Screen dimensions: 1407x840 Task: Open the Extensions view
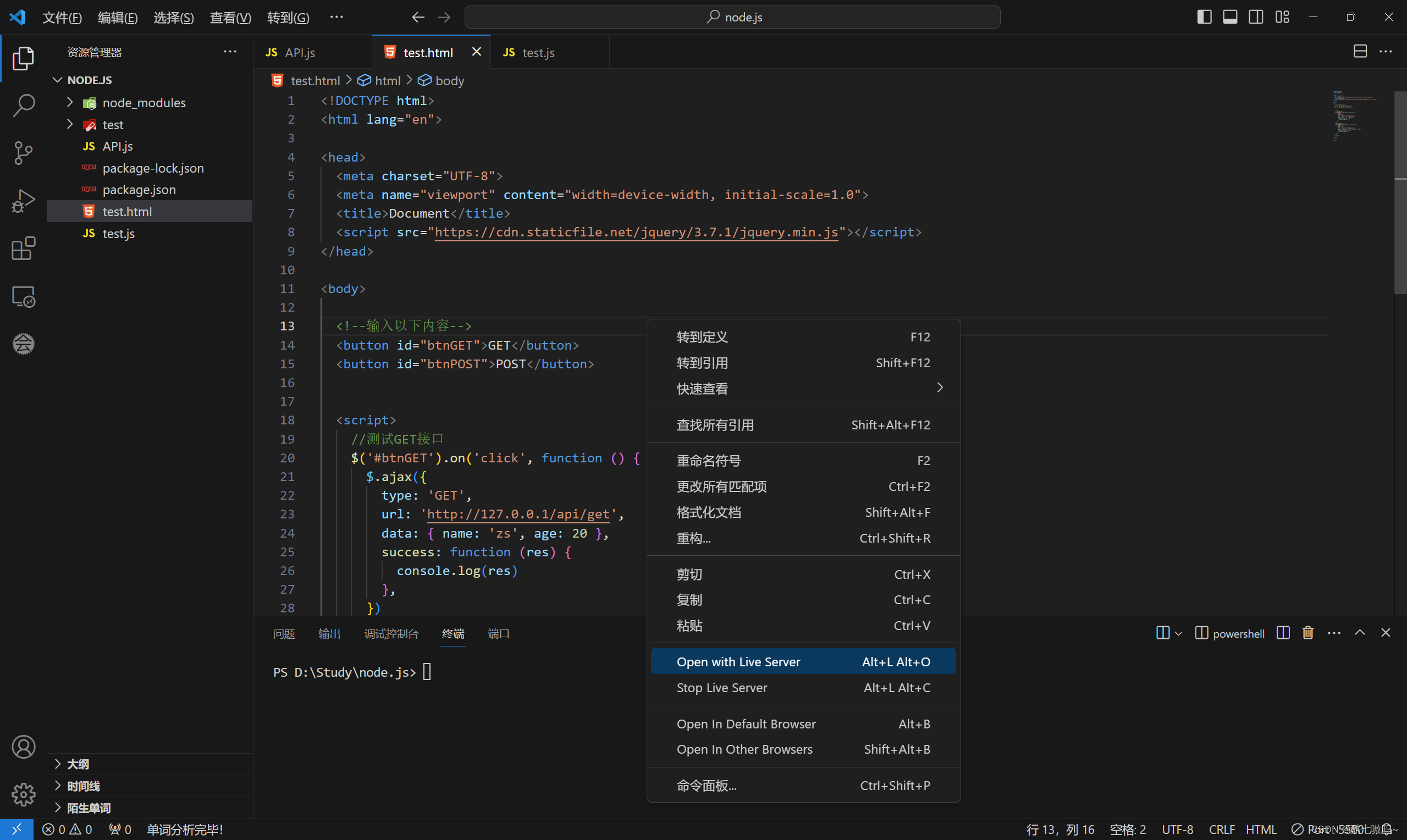(23, 248)
